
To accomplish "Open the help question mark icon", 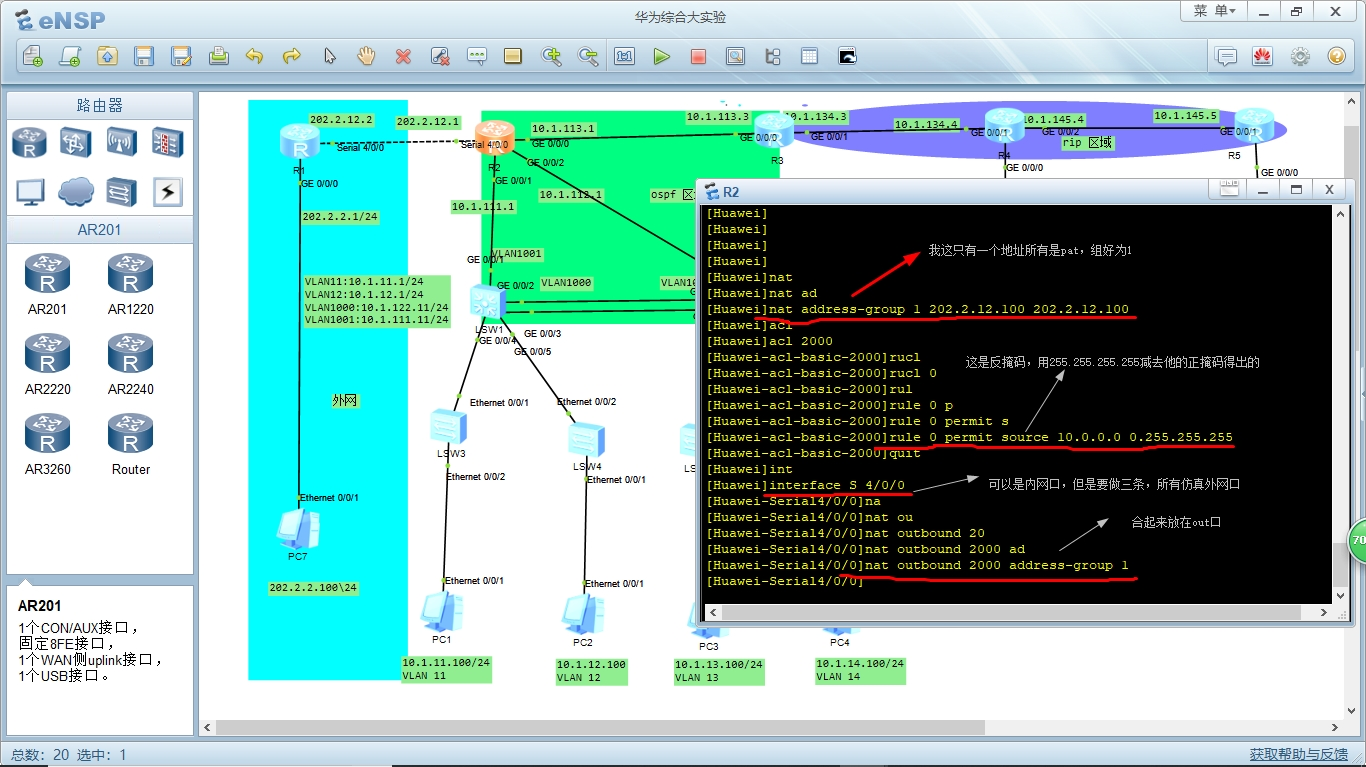I will tap(1337, 56).
